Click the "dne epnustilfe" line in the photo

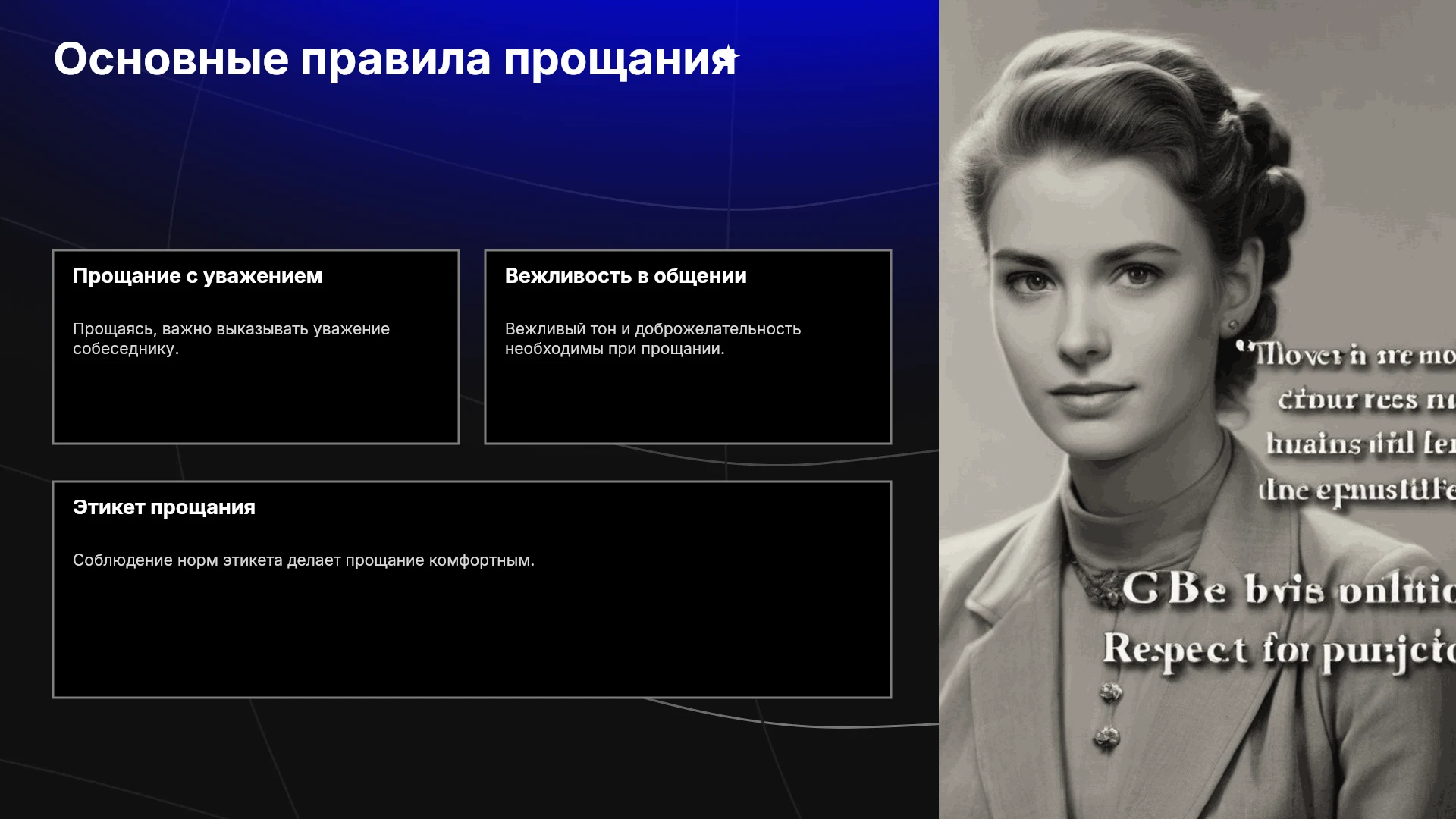tap(1357, 490)
